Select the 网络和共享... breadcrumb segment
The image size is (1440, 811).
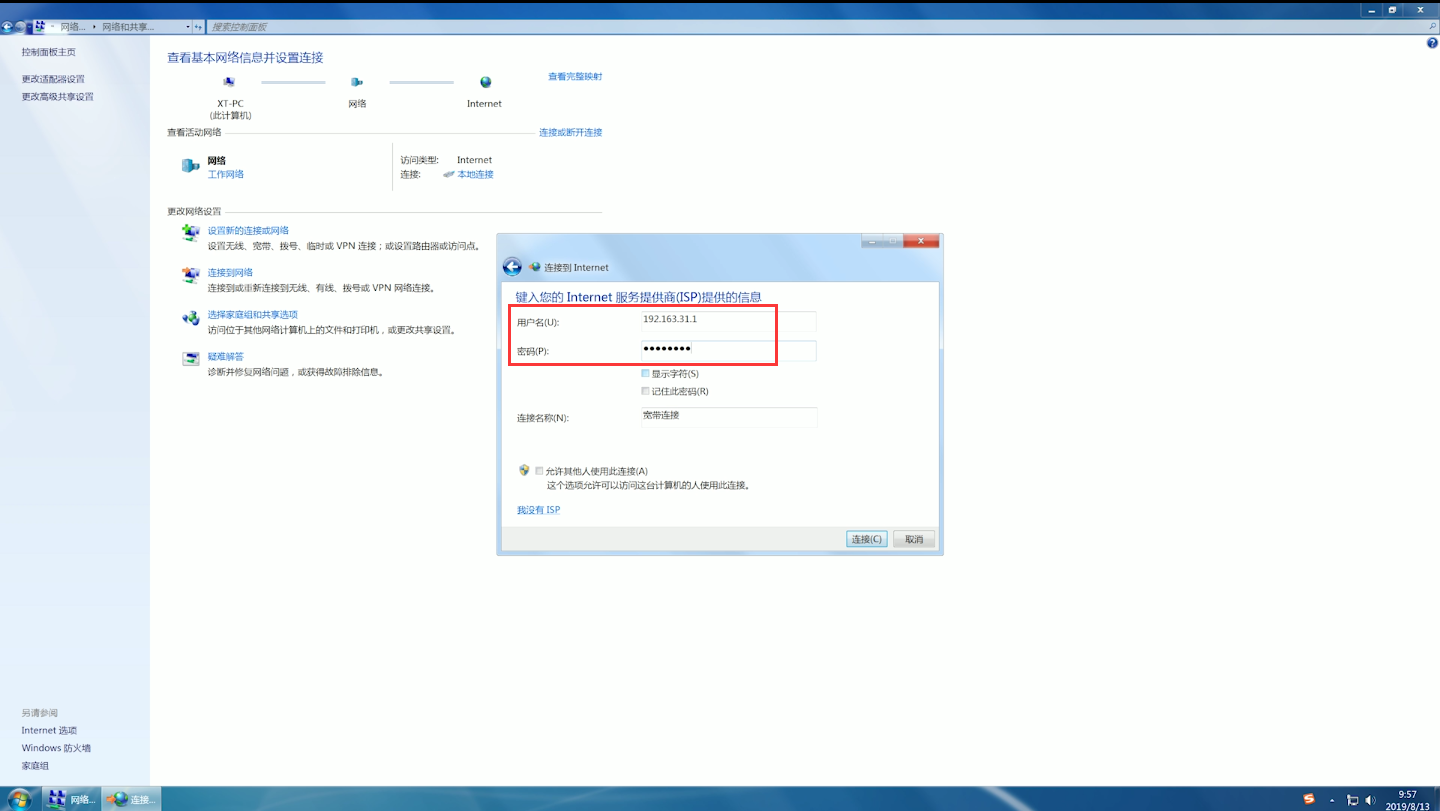click(128, 27)
